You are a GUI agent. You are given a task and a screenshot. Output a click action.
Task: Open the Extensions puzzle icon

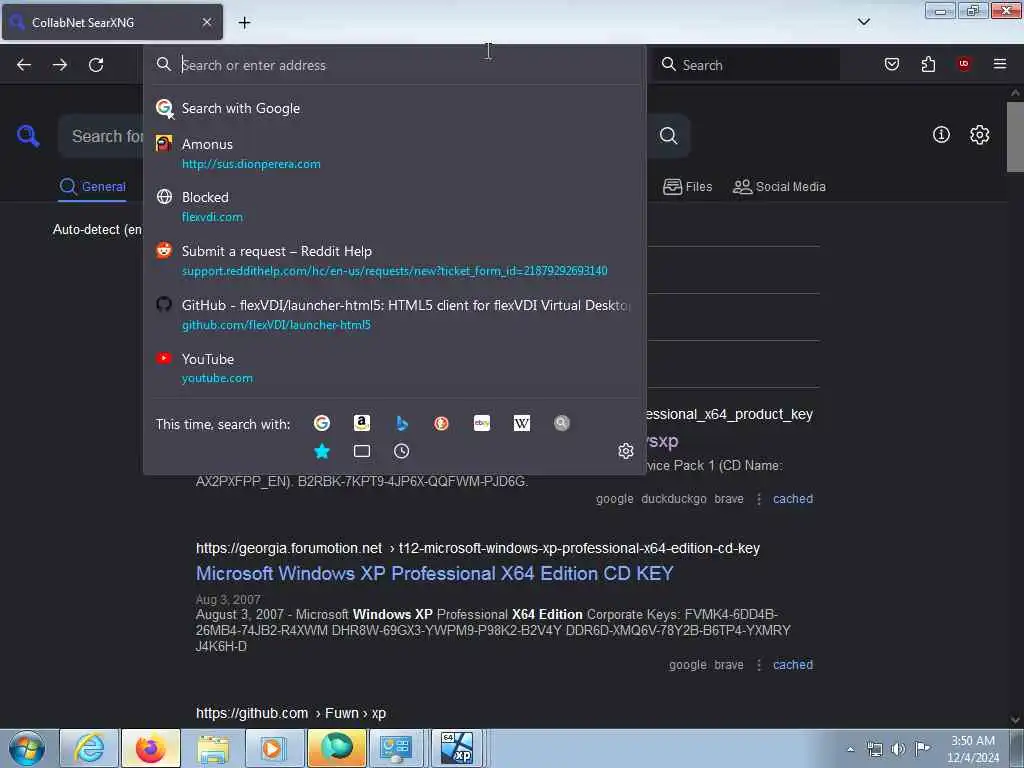click(928, 64)
